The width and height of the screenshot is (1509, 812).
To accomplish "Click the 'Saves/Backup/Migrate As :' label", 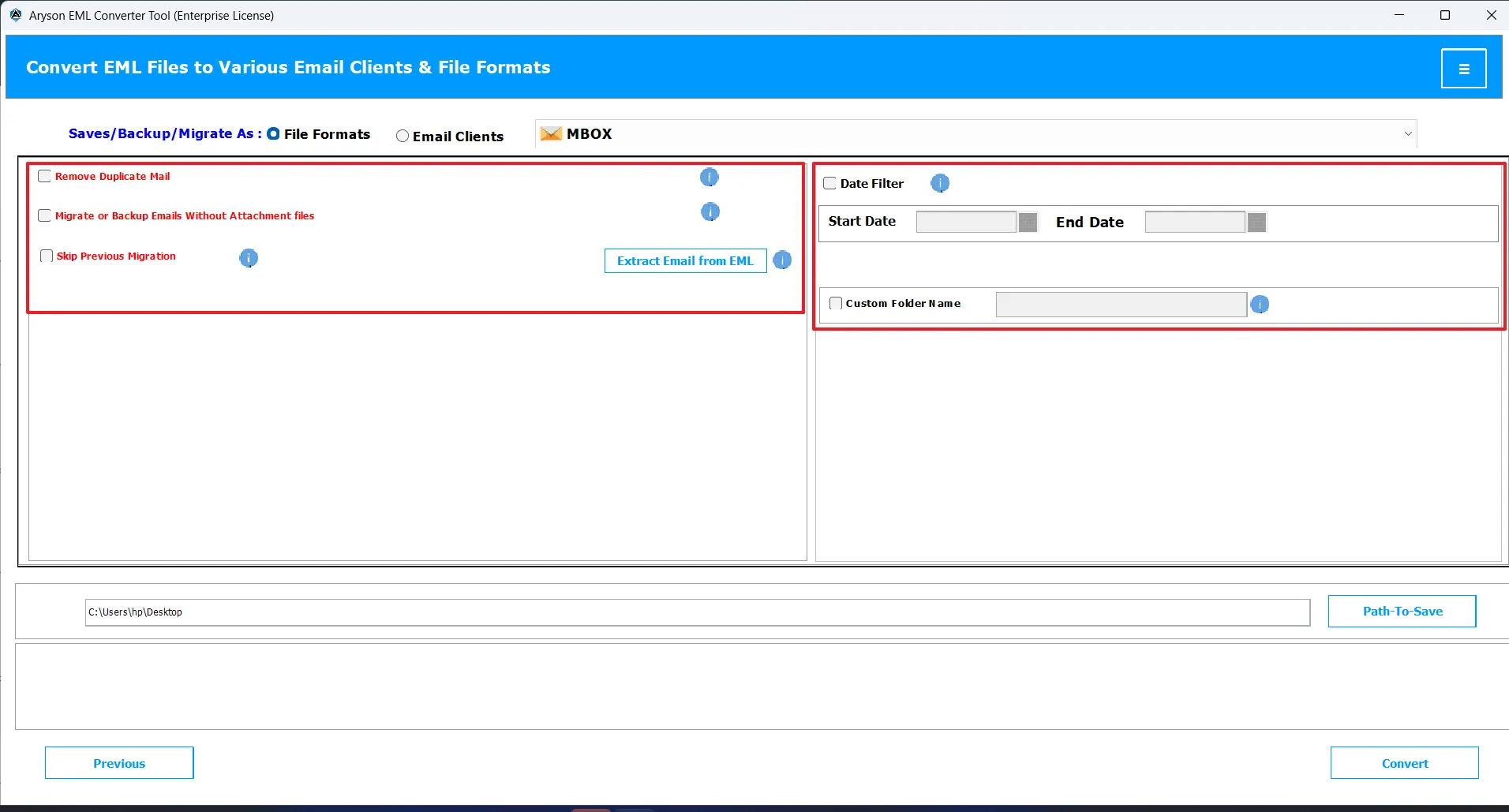I will point(165,133).
